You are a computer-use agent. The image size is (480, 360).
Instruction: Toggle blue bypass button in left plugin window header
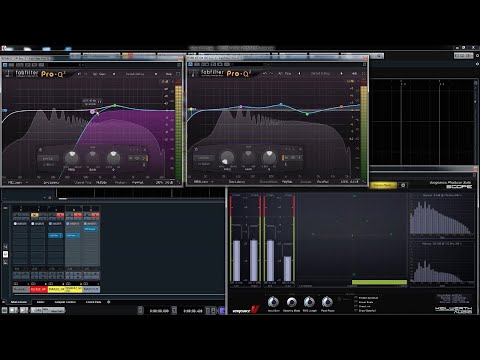tap(5, 65)
